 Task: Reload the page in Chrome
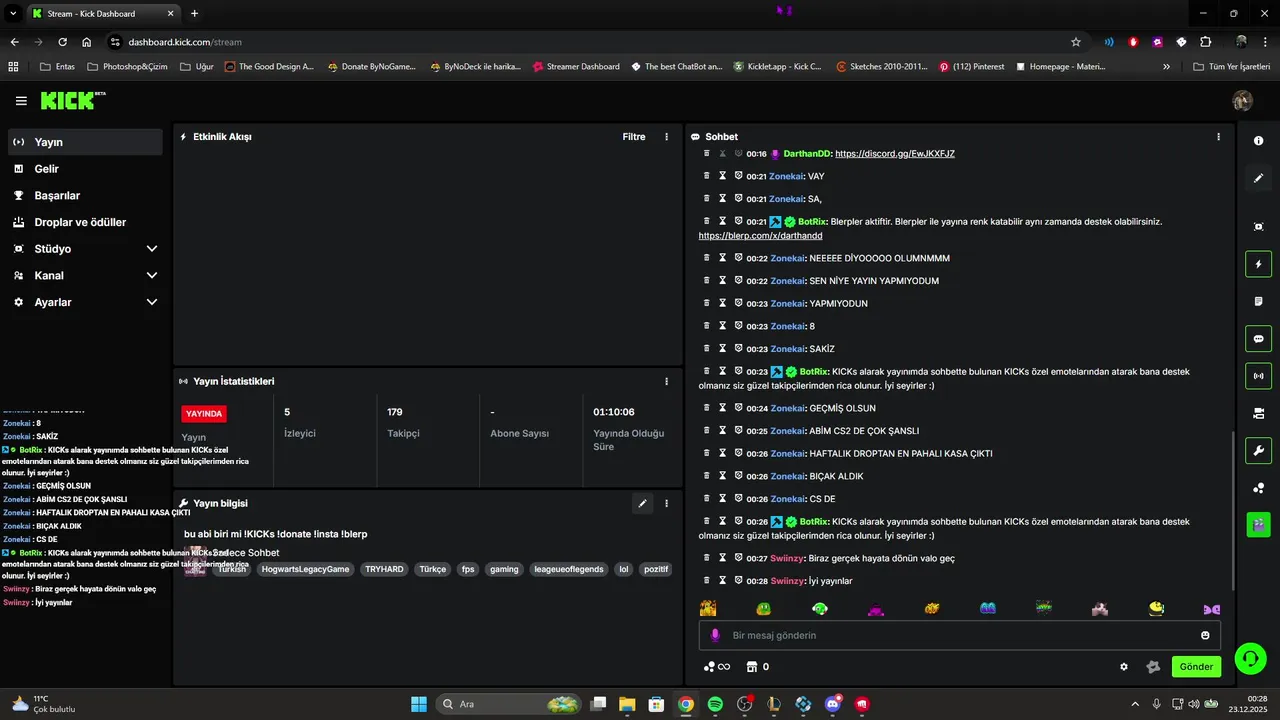point(62,42)
